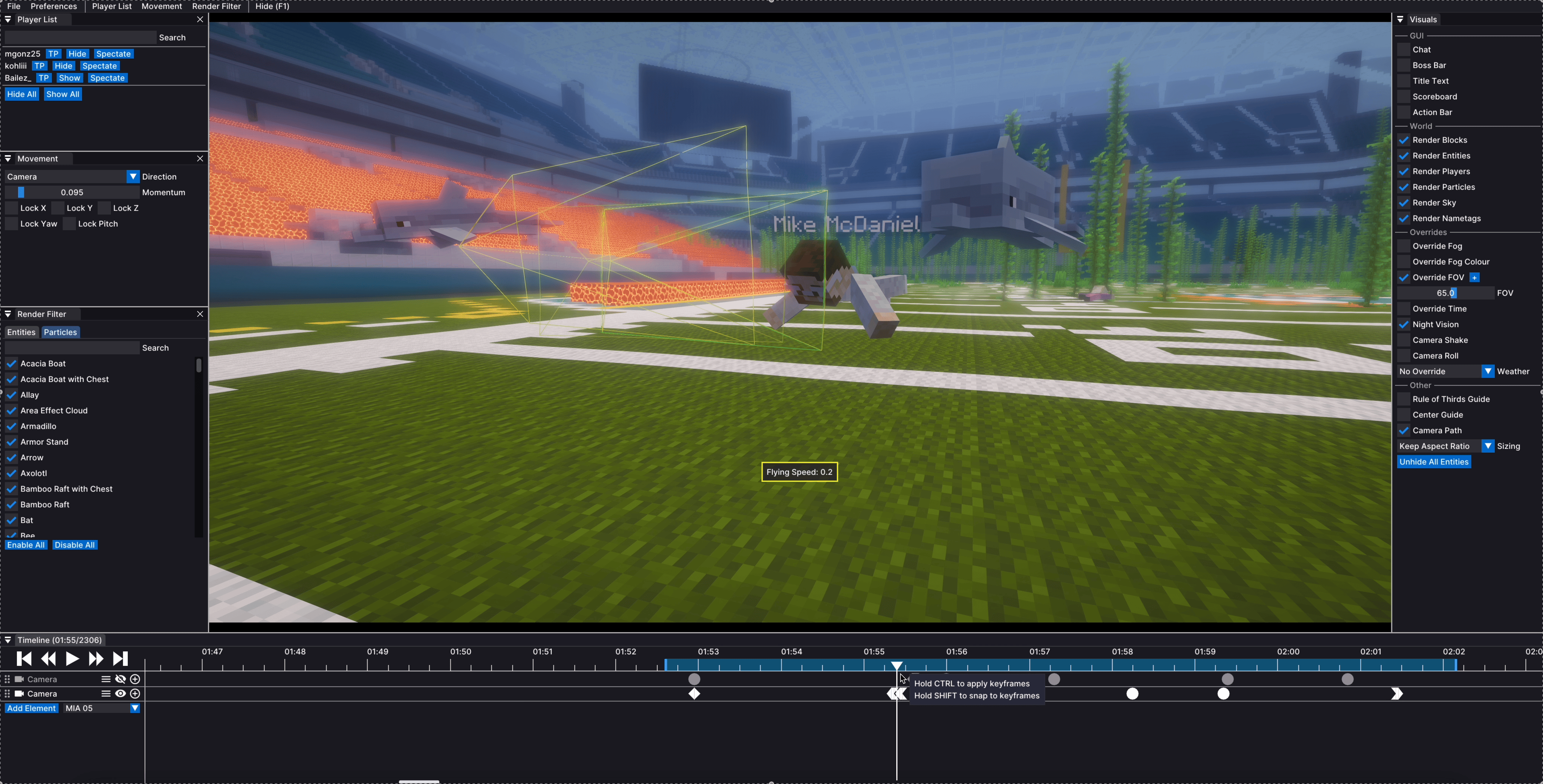1543x784 pixels.
Task: Close the Render Filter panel
Action: 200,314
